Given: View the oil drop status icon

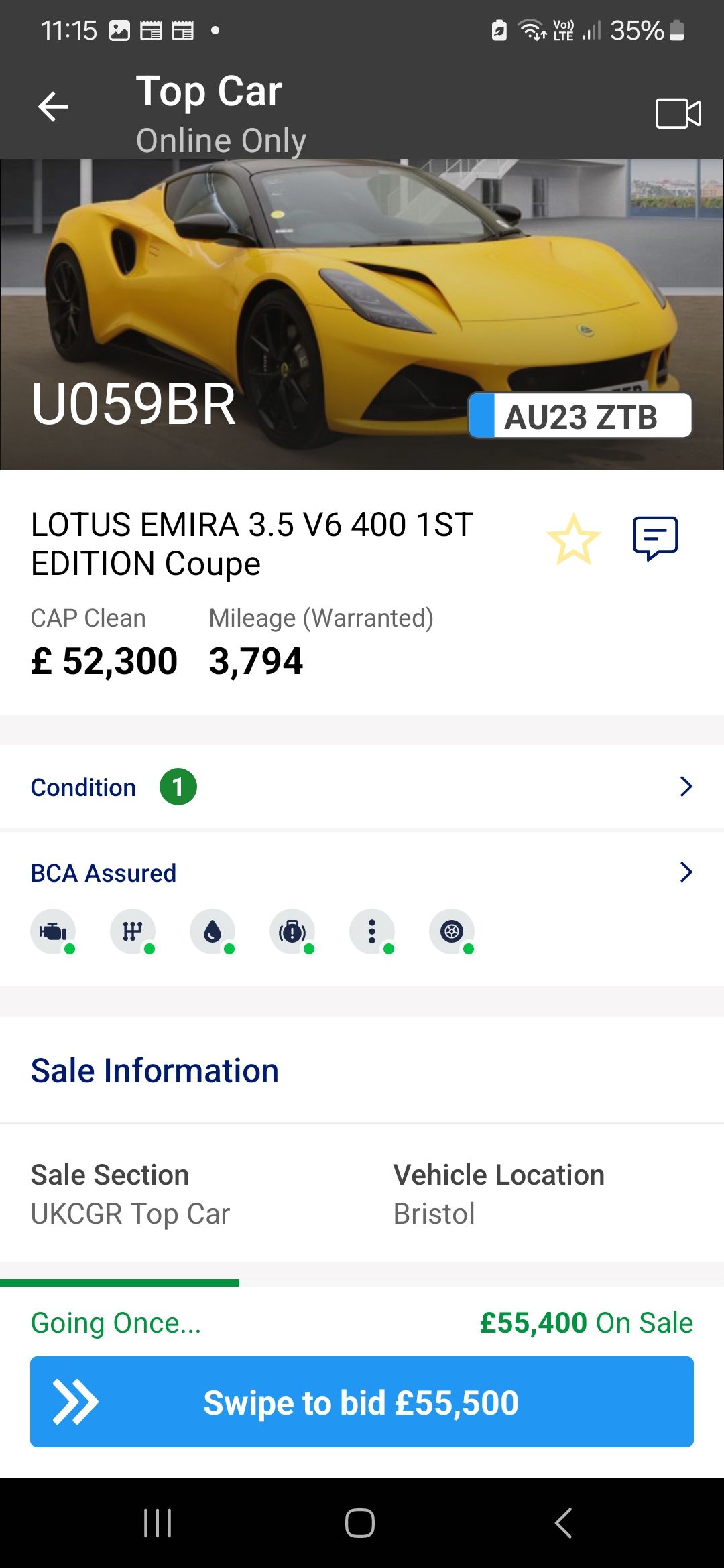Looking at the screenshot, I should [x=213, y=931].
